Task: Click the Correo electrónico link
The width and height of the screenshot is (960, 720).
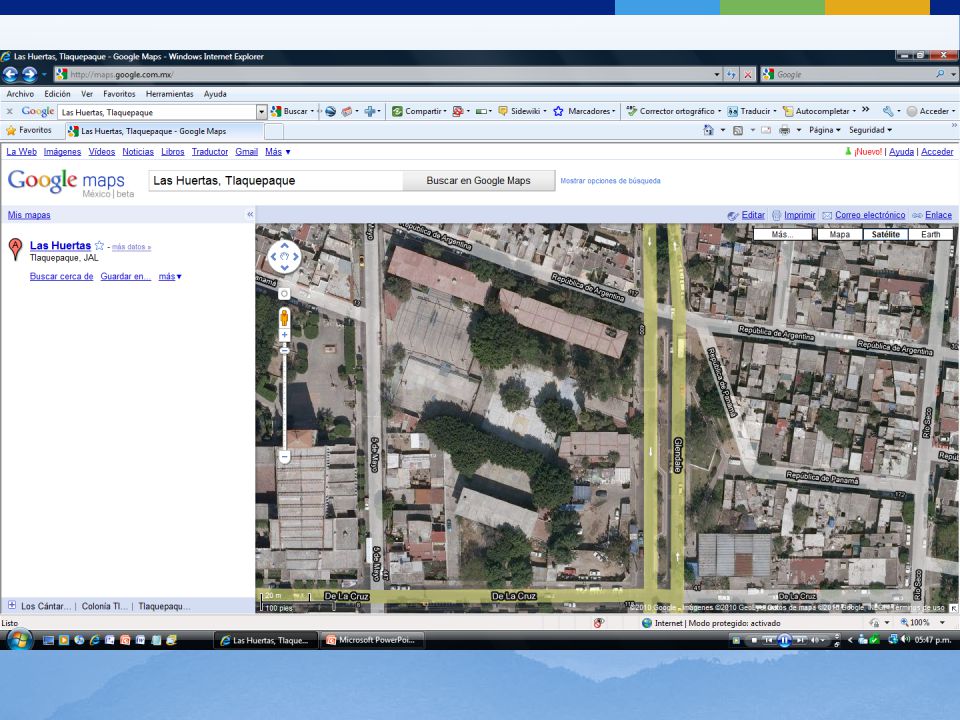Action: click(870, 215)
